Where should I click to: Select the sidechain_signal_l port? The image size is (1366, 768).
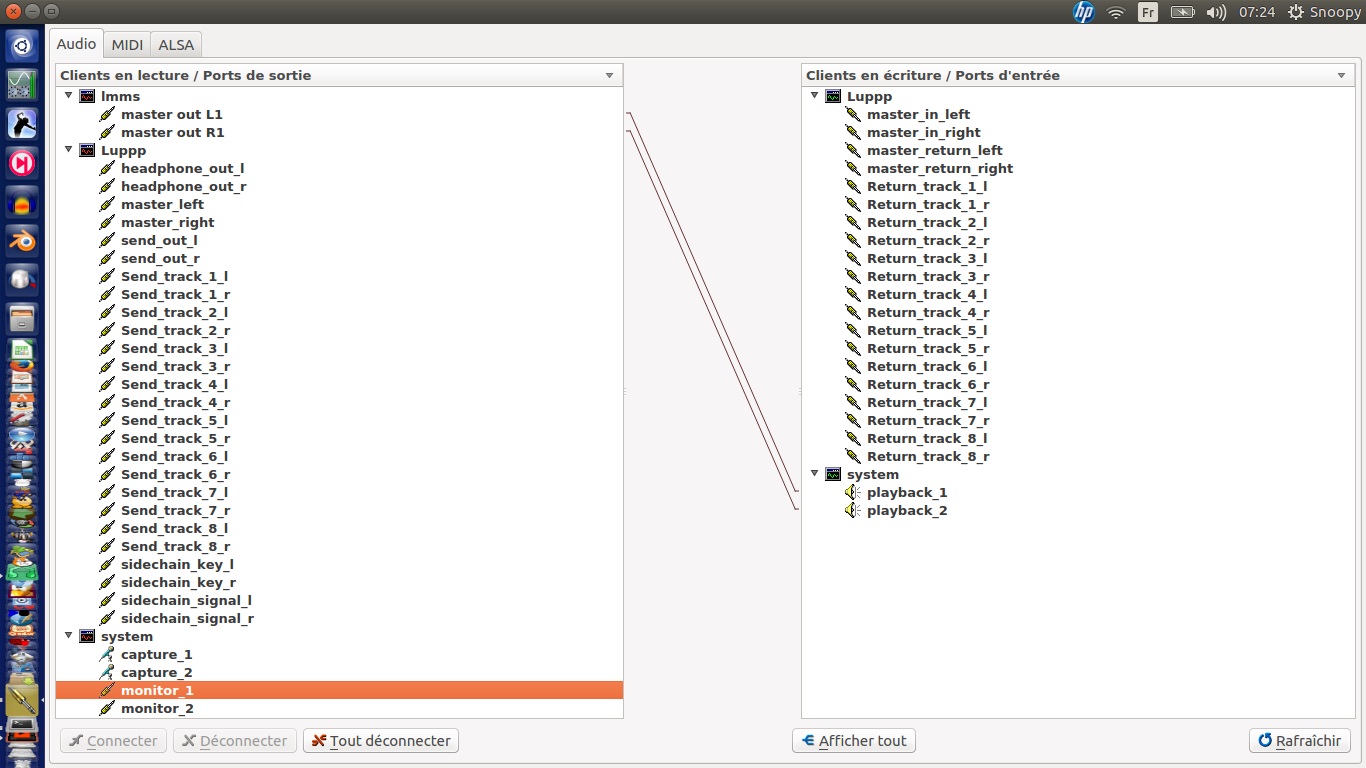186,600
